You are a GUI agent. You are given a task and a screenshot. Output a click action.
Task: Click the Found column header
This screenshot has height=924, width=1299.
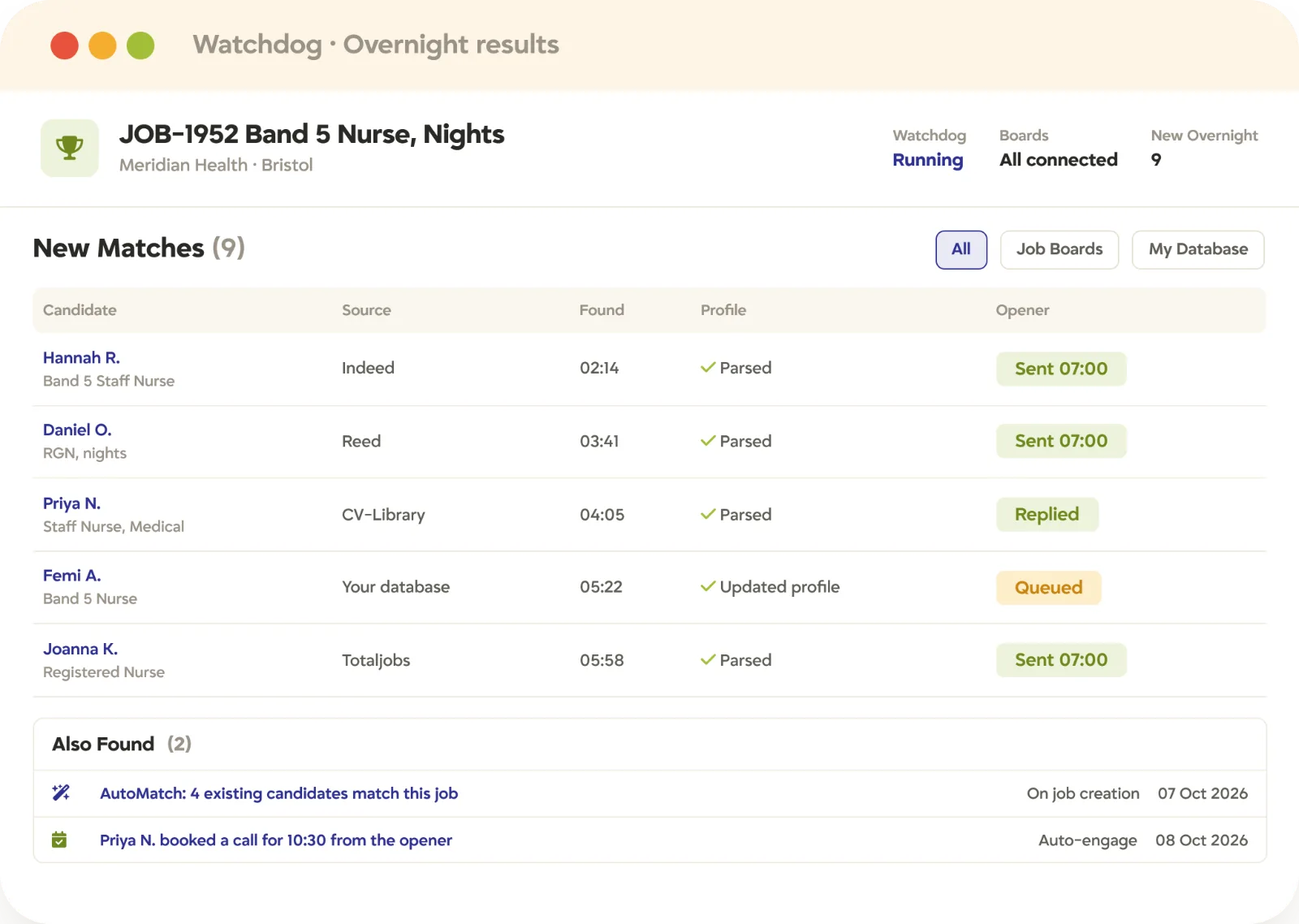point(602,310)
